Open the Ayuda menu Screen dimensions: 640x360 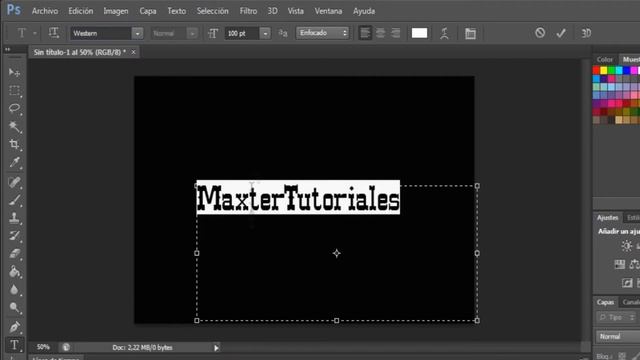pos(364,11)
